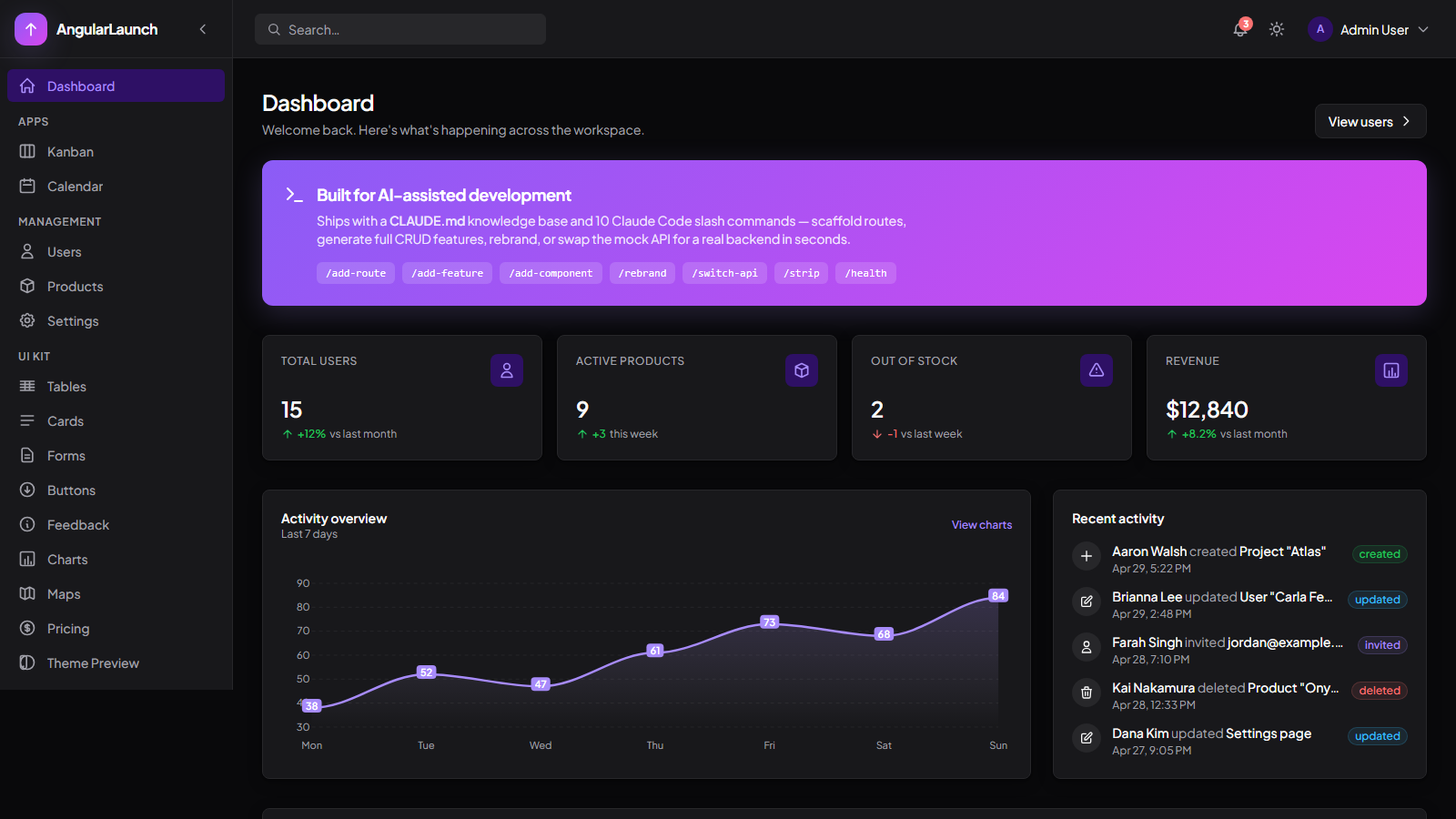
Task: Click the trash icon beside Kai Nakamura
Action: 1087,693
